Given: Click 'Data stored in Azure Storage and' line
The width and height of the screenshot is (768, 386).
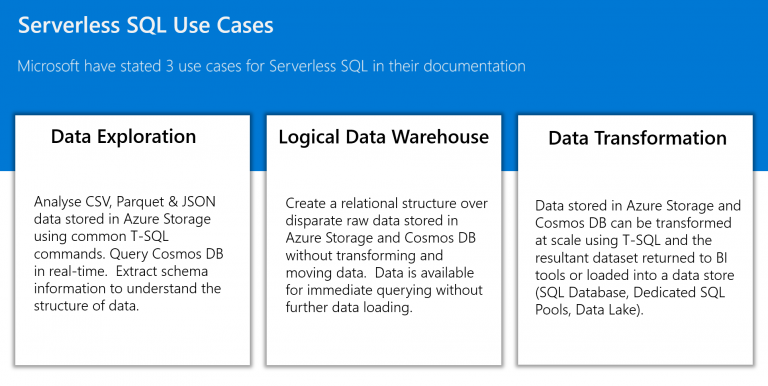Looking at the screenshot, I should coord(638,206).
